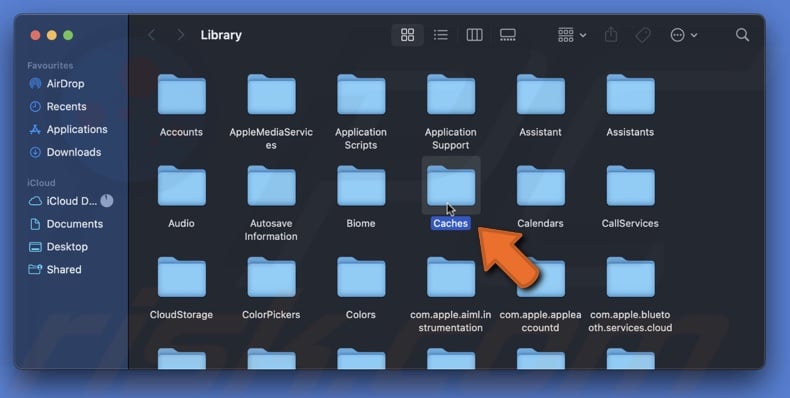Select the Assistants folder icon
The width and height of the screenshot is (790, 398).
[630, 94]
